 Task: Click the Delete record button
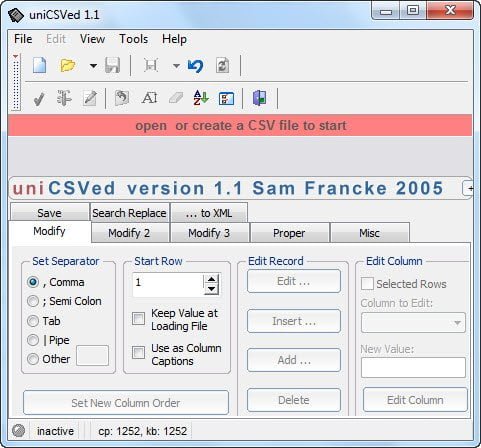point(294,400)
